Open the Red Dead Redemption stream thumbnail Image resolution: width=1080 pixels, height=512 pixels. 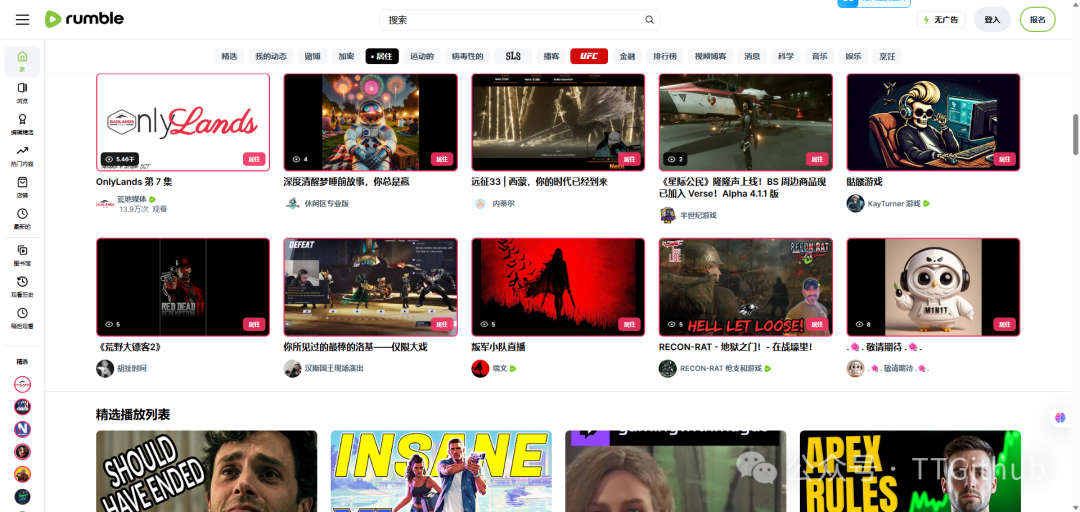[183, 287]
